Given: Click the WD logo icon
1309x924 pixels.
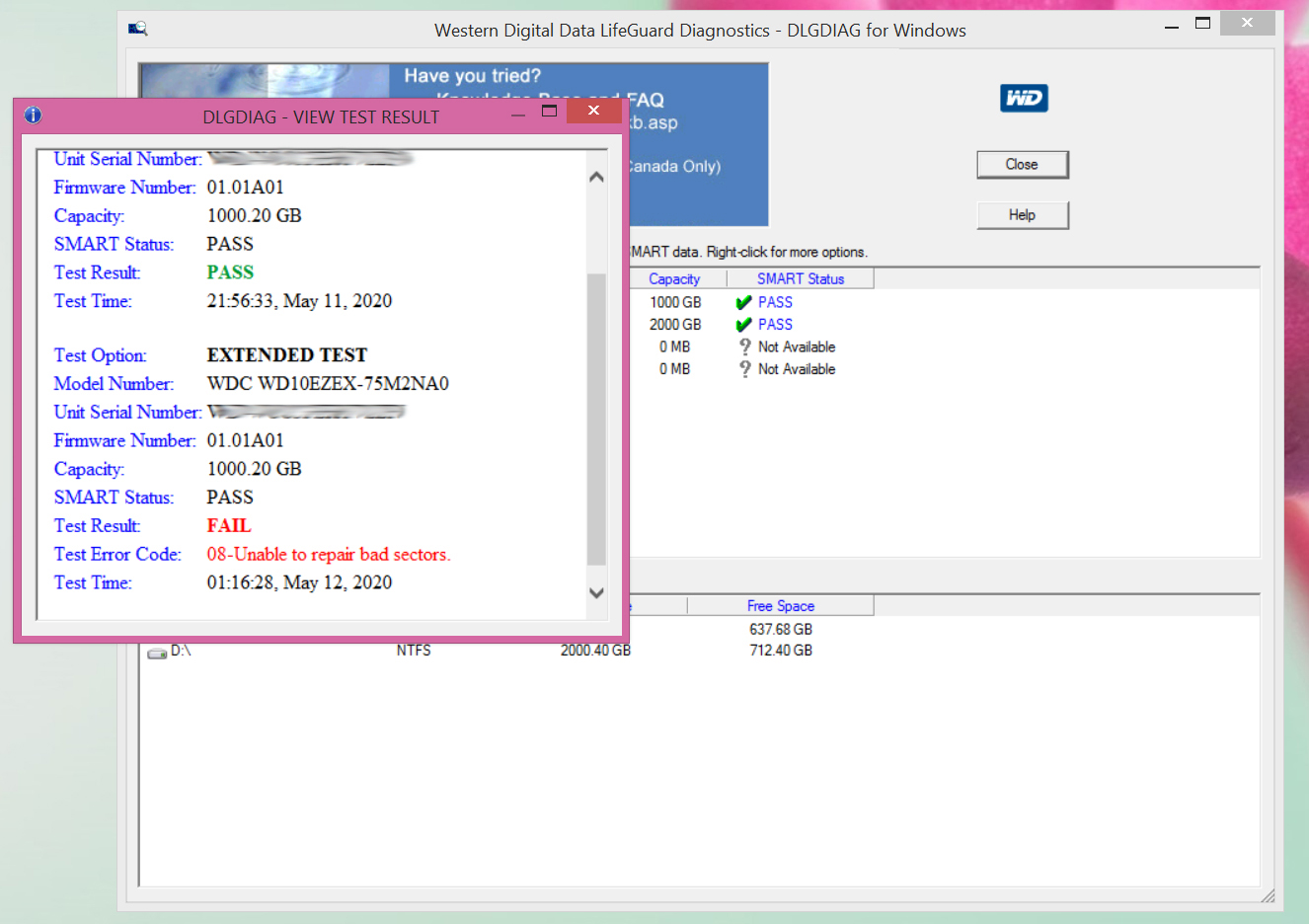Looking at the screenshot, I should (1024, 98).
